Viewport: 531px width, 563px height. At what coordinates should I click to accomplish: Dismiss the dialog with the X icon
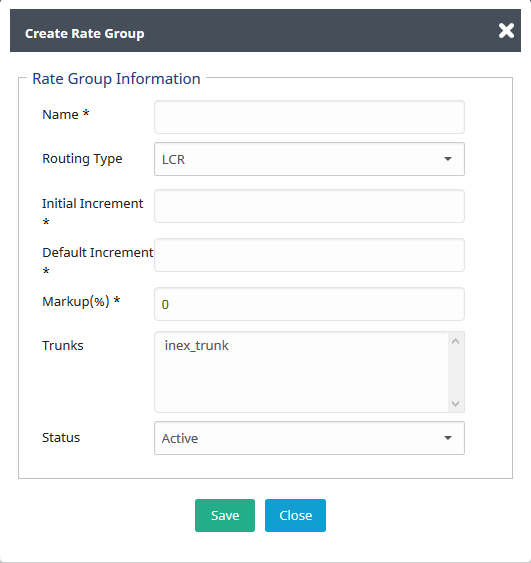click(x=506, y=31)
